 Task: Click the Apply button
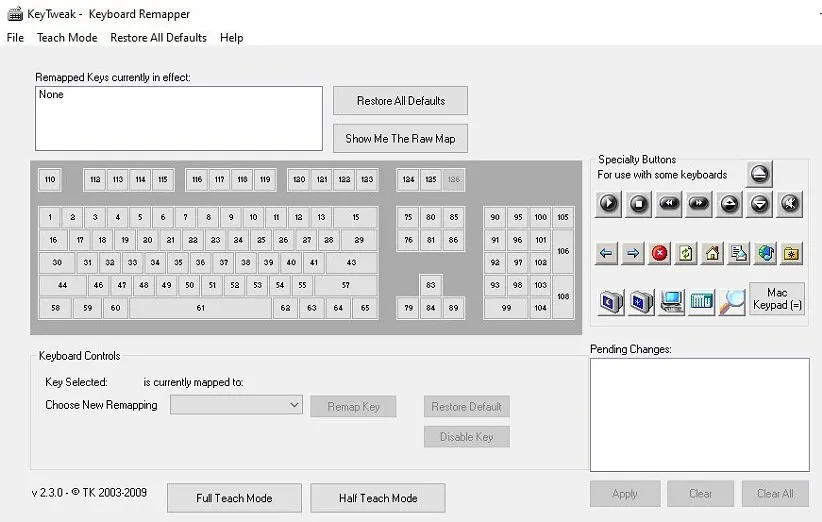click(625, 494)
